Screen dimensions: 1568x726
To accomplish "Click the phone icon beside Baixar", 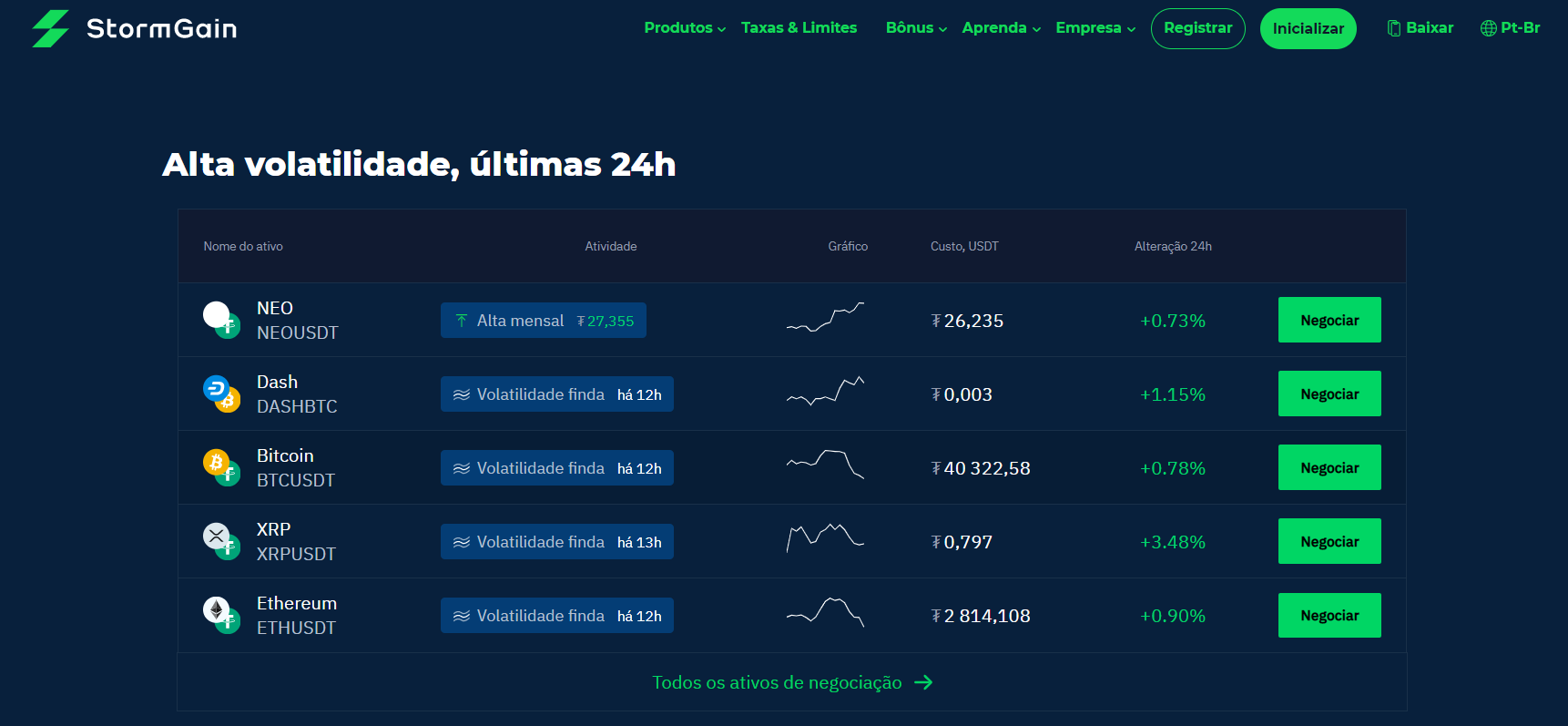I will [x=1393, y=28].
